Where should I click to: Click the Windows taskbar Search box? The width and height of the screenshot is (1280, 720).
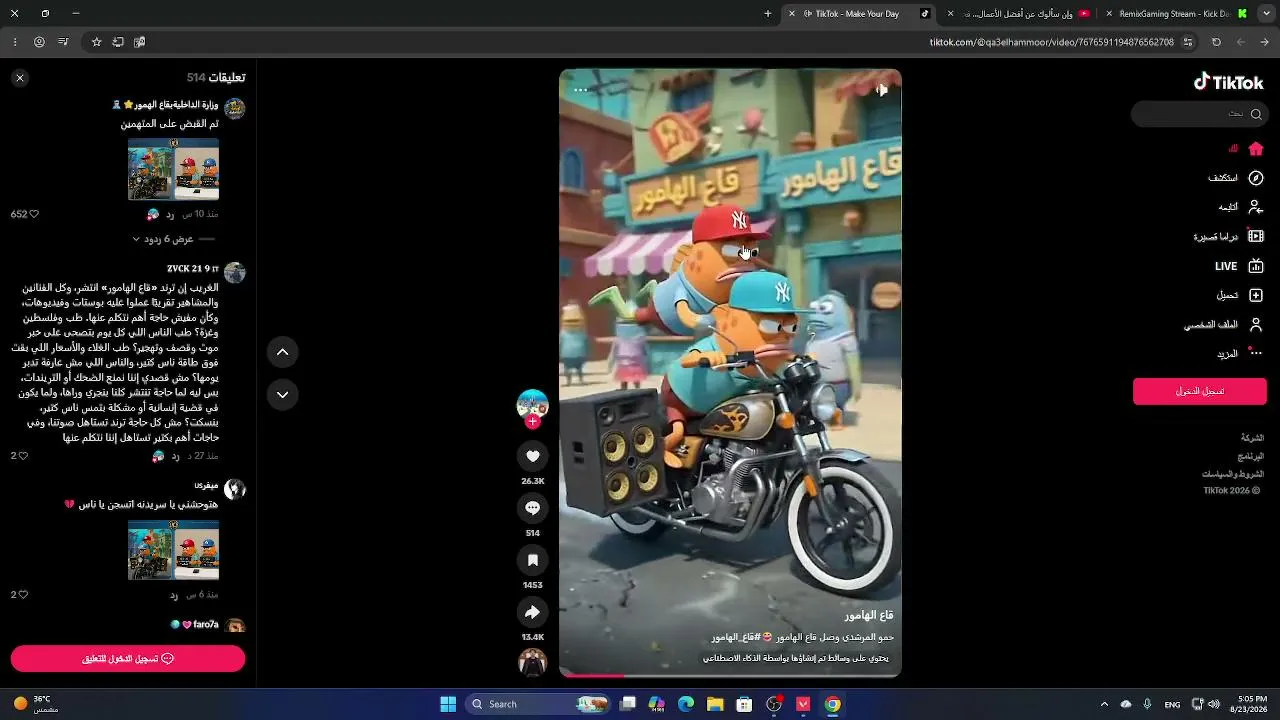coord(537,704)
